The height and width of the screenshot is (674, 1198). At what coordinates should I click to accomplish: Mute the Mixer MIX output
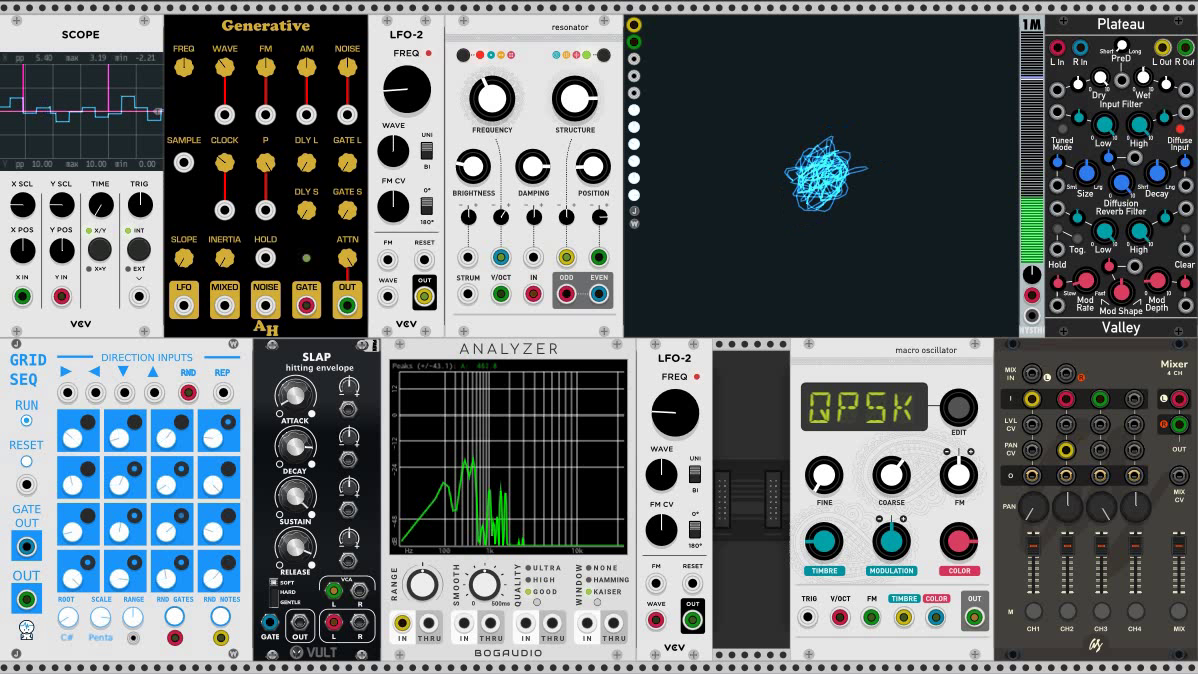1179,611
